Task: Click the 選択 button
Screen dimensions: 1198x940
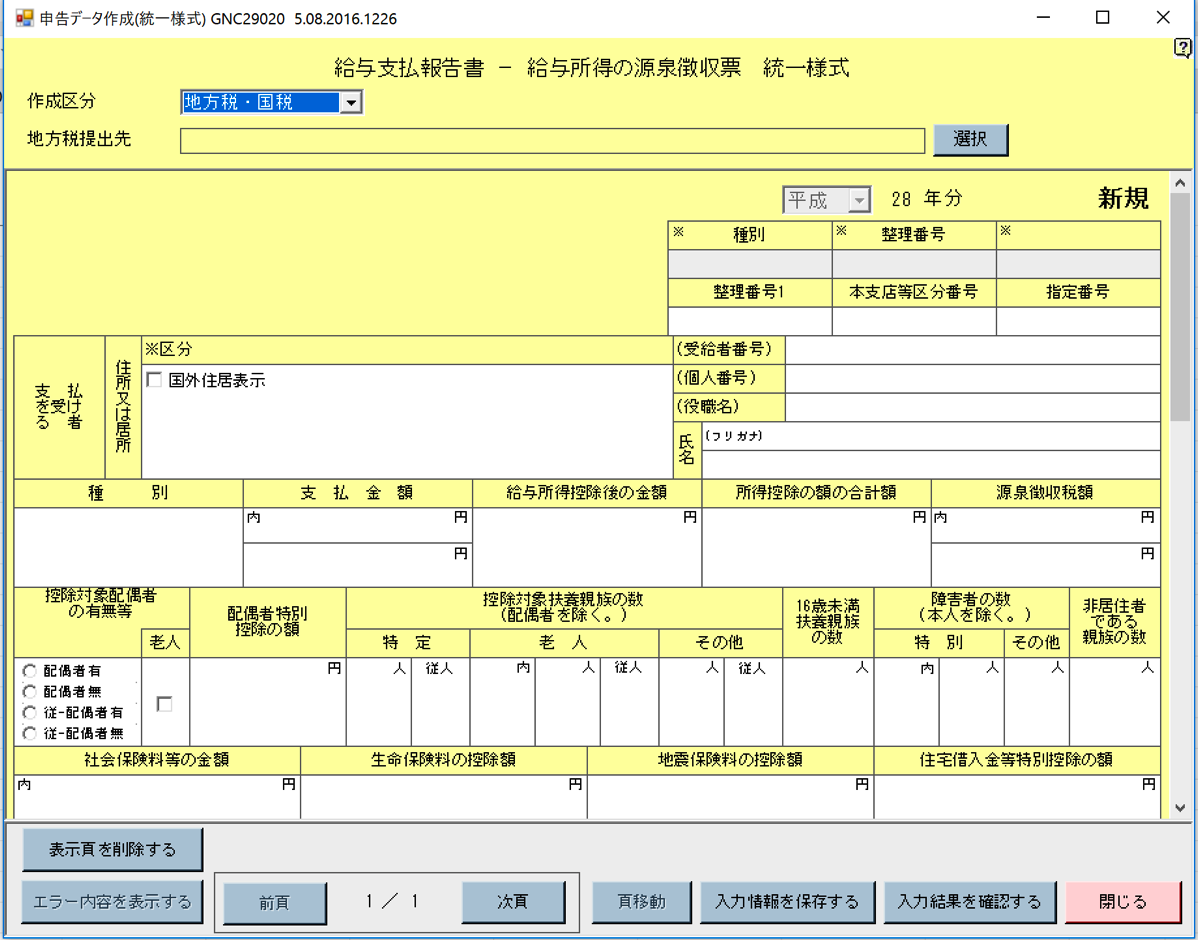Action: pos(970,139)
